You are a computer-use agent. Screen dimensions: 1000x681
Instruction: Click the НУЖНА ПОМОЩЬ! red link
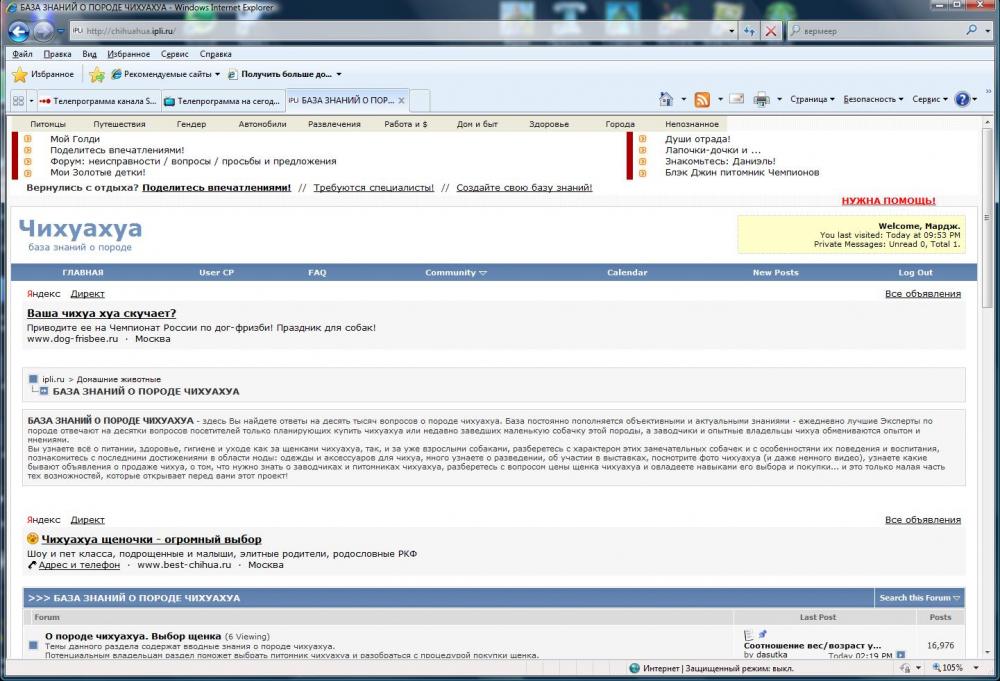pyautogui.click(x=888, y=201)
